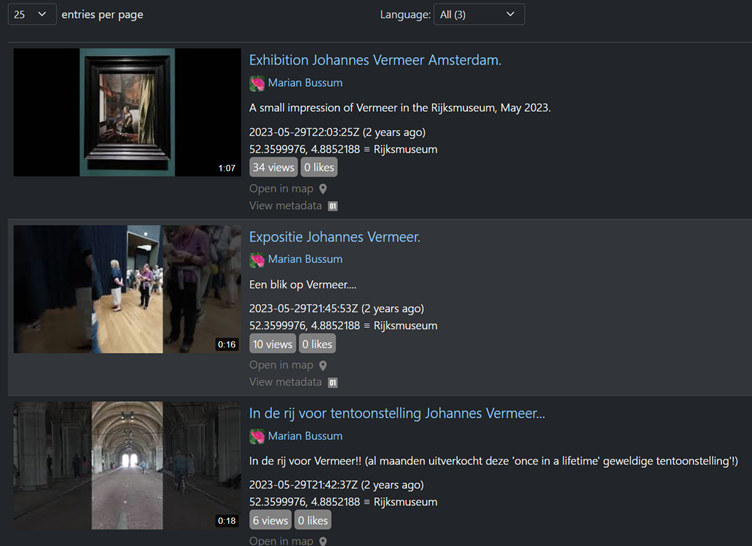Screen dimensions: 752x546
Task: Click the 6 views badge
Action: (x=270, y=521)
